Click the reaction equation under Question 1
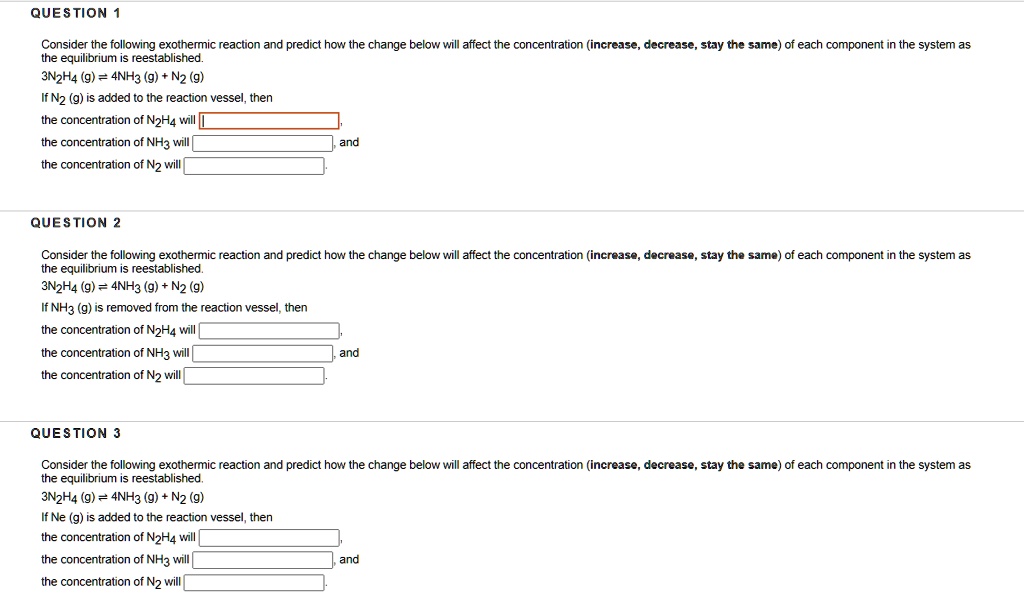The height and width of the screenshot is (615, 1024). [123, 77]
